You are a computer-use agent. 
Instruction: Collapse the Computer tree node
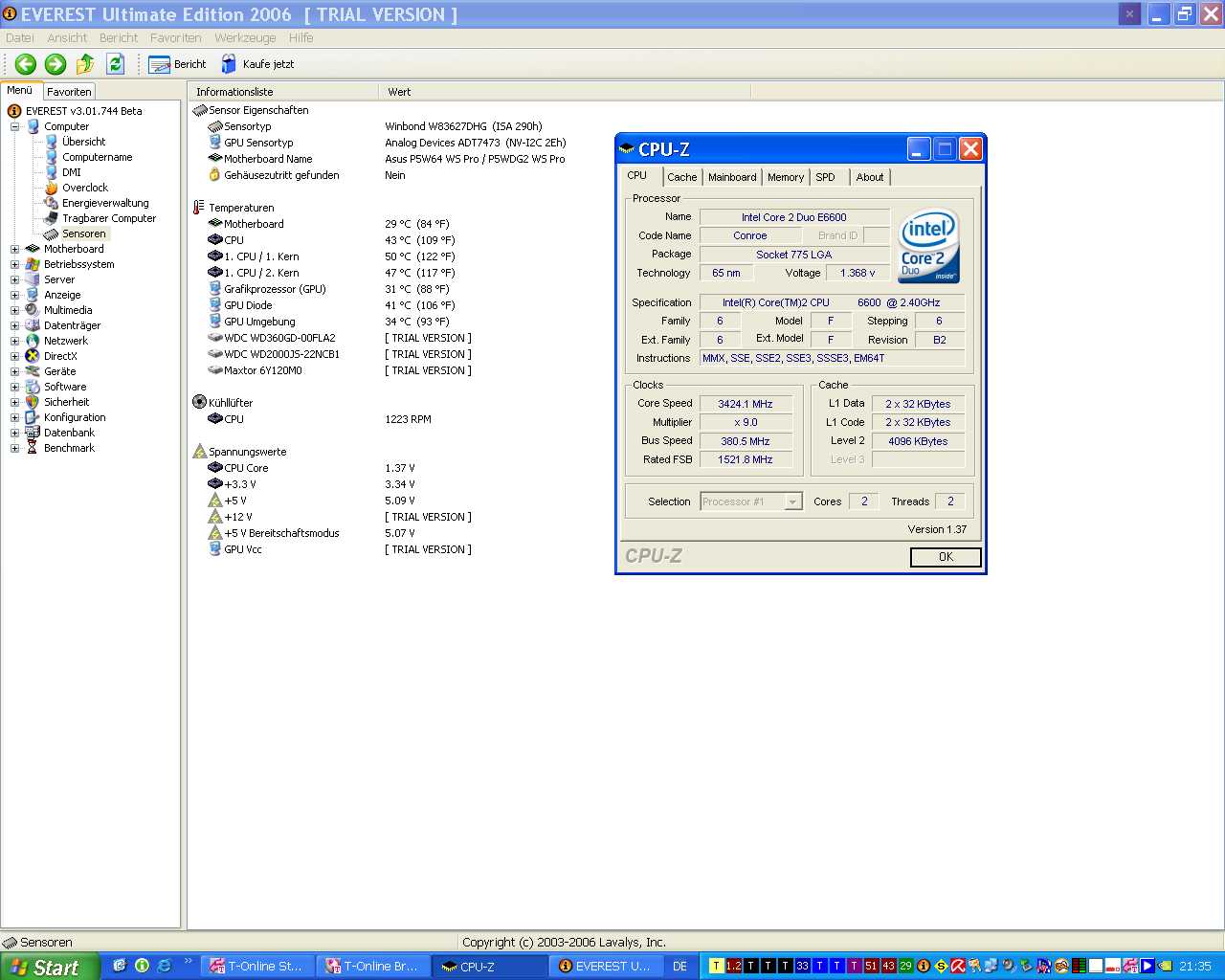tap(14, 126)
